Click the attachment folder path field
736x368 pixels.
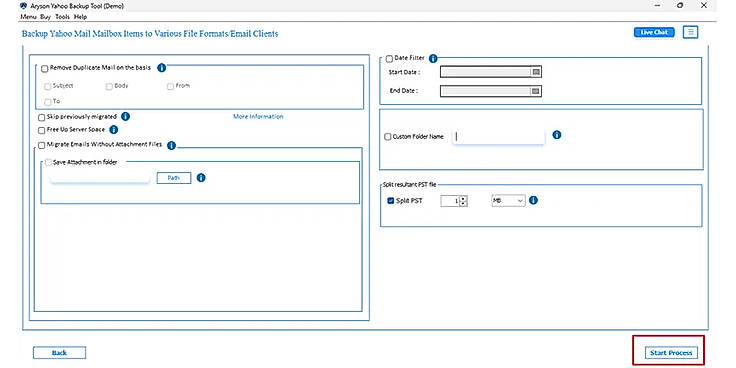click(100, 178)
